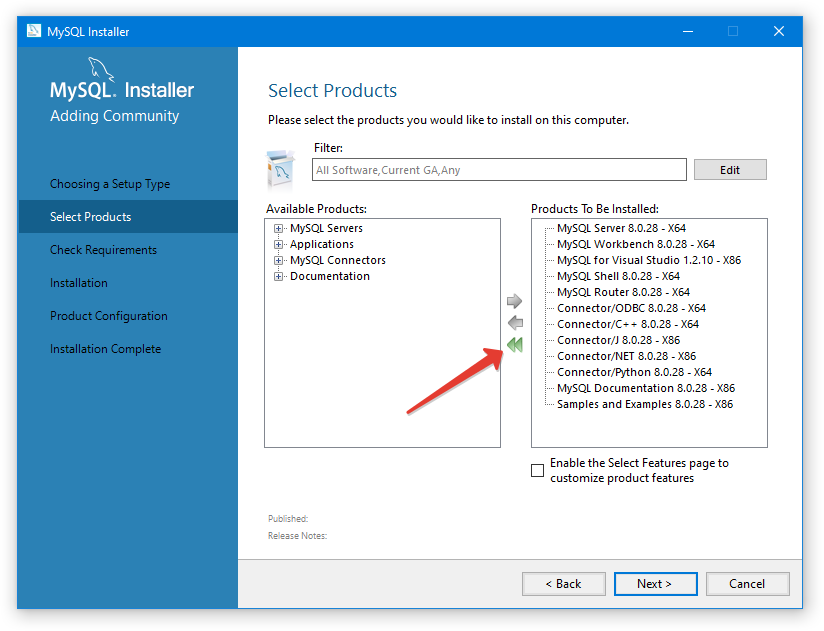Click the gray remove-product left arrow
The width and height of the screenshot is (824, 631).
point(515,323)
